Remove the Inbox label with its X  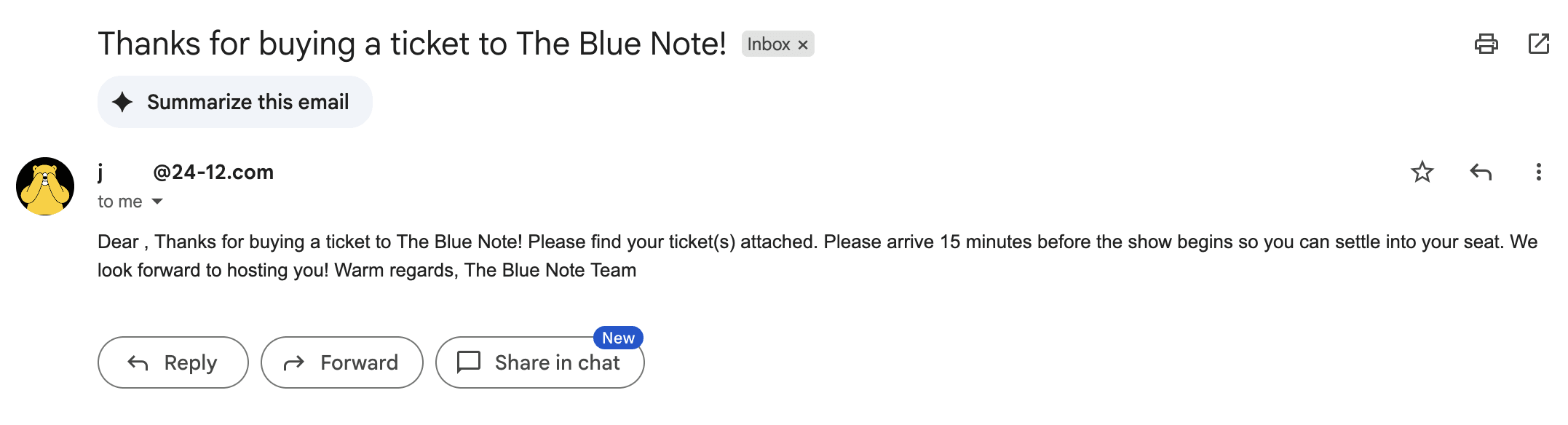click(803, 45)
